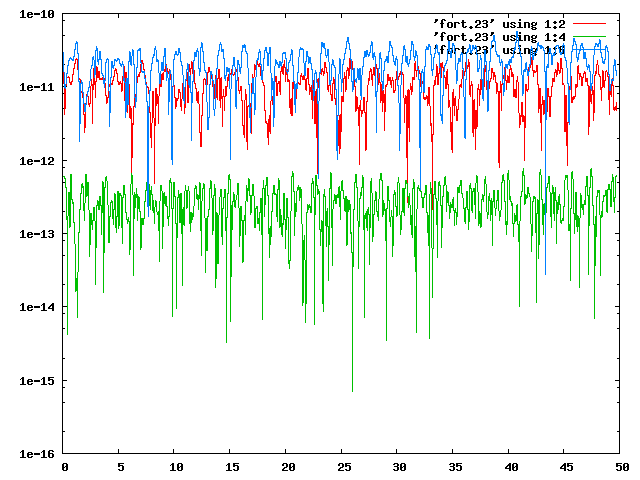Screen dimensions: 640x480
Task: Click the 1e-10 y-axis label
Action: point(37,14)
